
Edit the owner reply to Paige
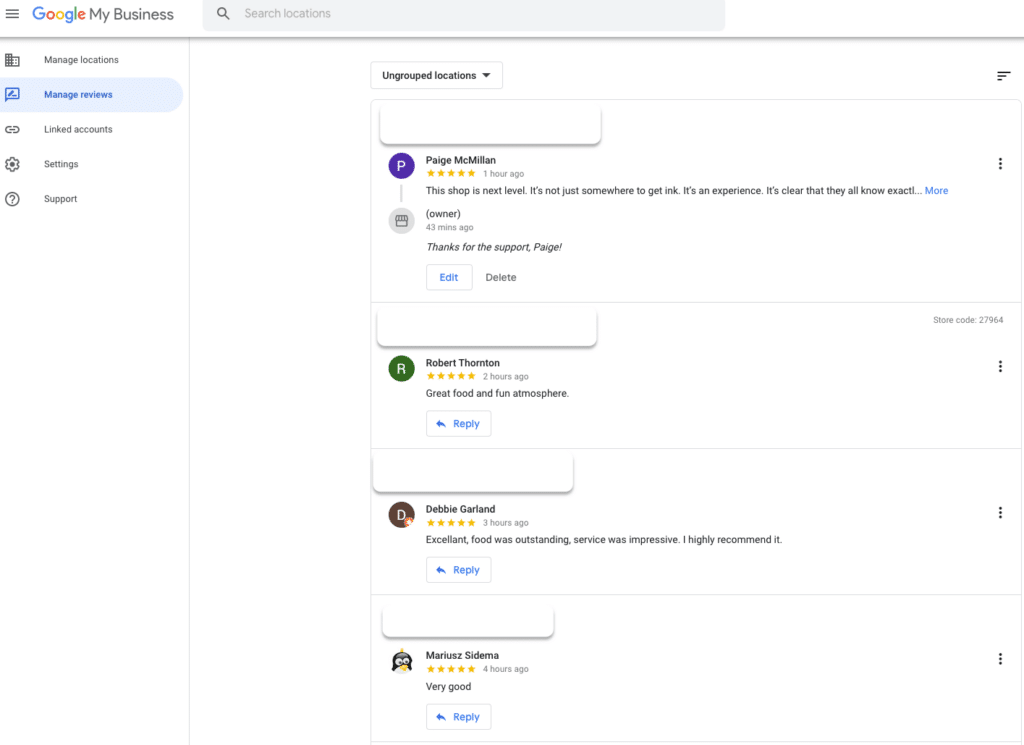click(x=449, y=277)
